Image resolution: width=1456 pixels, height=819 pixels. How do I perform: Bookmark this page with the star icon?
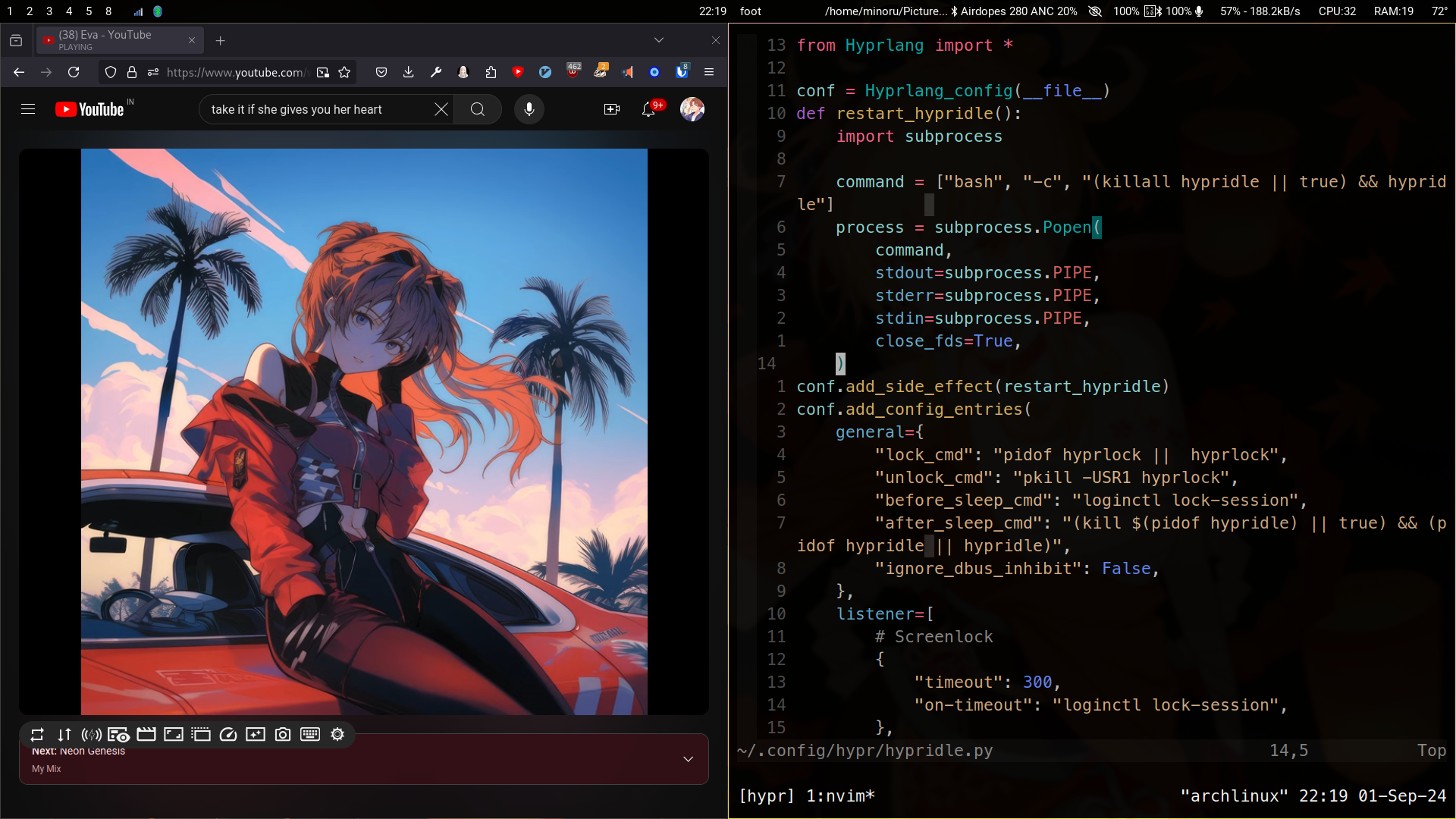click(x=344, y=72)
